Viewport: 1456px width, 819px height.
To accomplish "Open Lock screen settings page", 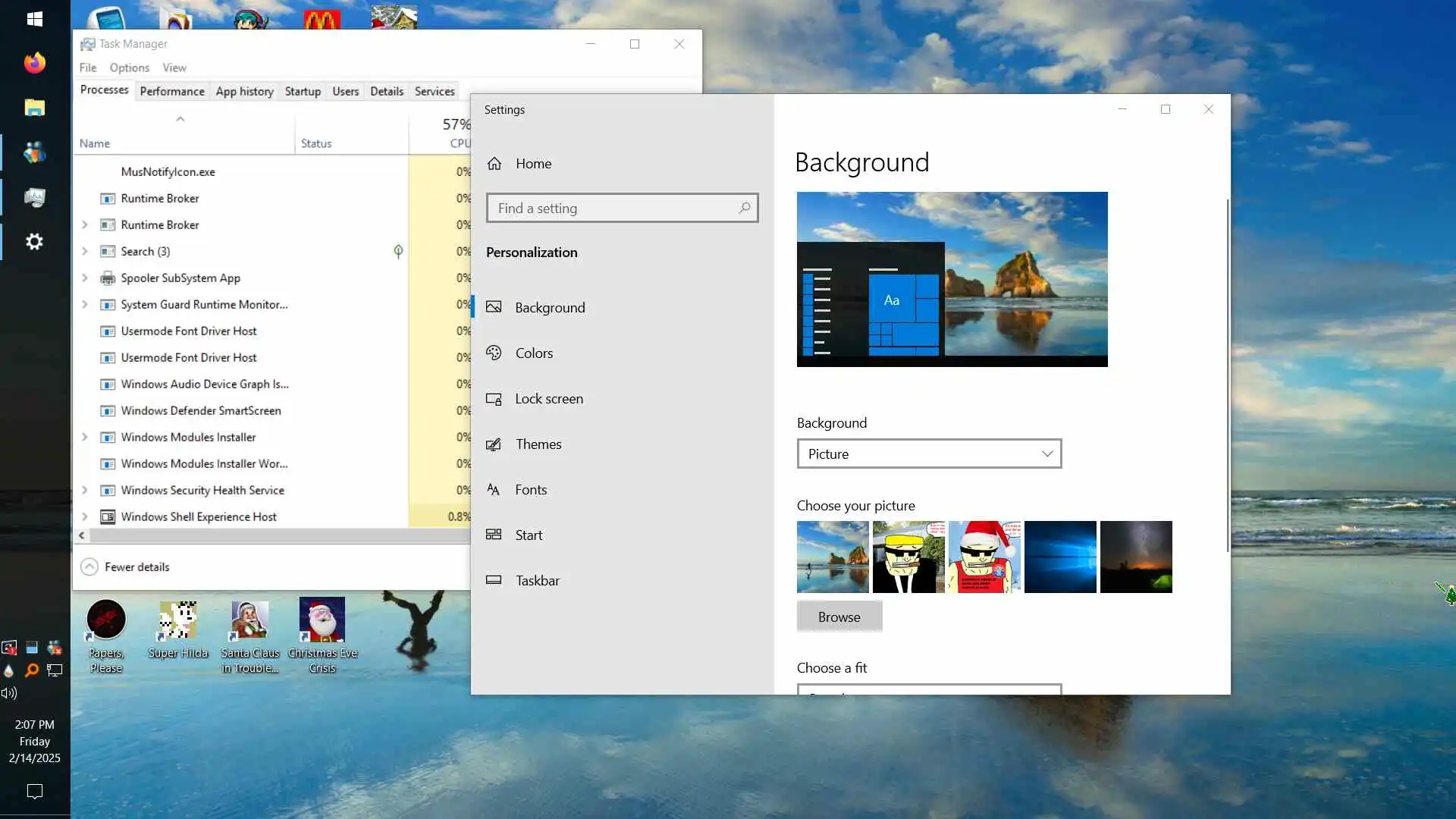I will tap(548, 399).
